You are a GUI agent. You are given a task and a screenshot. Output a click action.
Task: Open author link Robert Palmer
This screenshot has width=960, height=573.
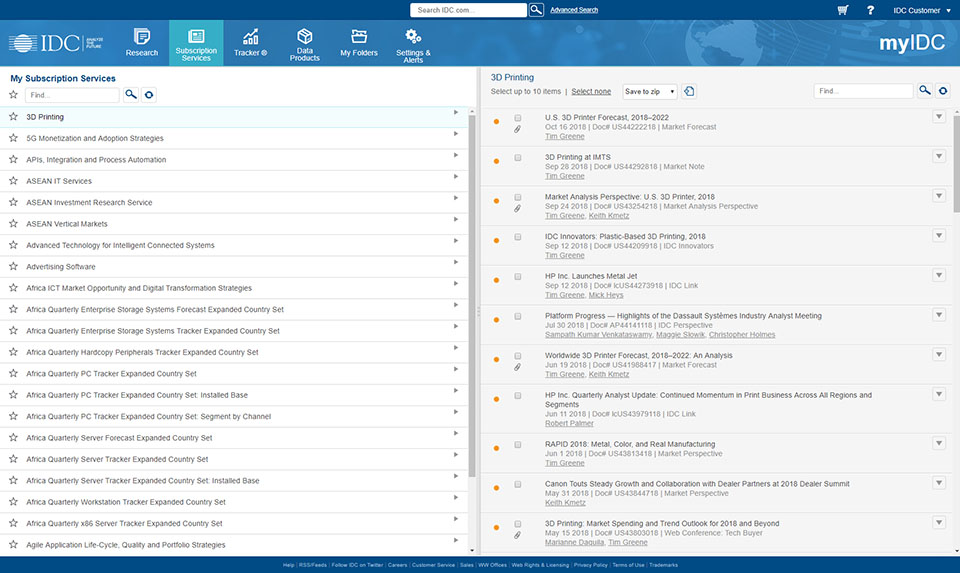569,423
